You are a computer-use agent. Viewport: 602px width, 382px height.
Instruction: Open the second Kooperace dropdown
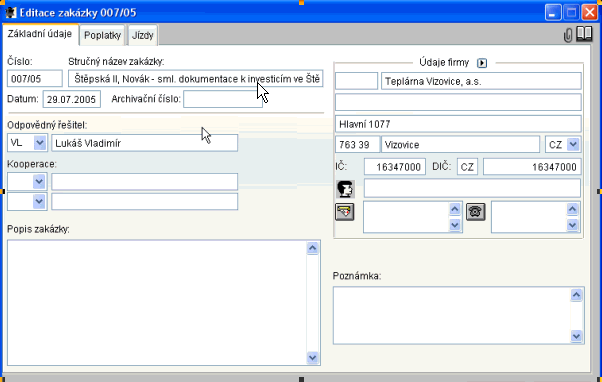[x=39, y=202]
